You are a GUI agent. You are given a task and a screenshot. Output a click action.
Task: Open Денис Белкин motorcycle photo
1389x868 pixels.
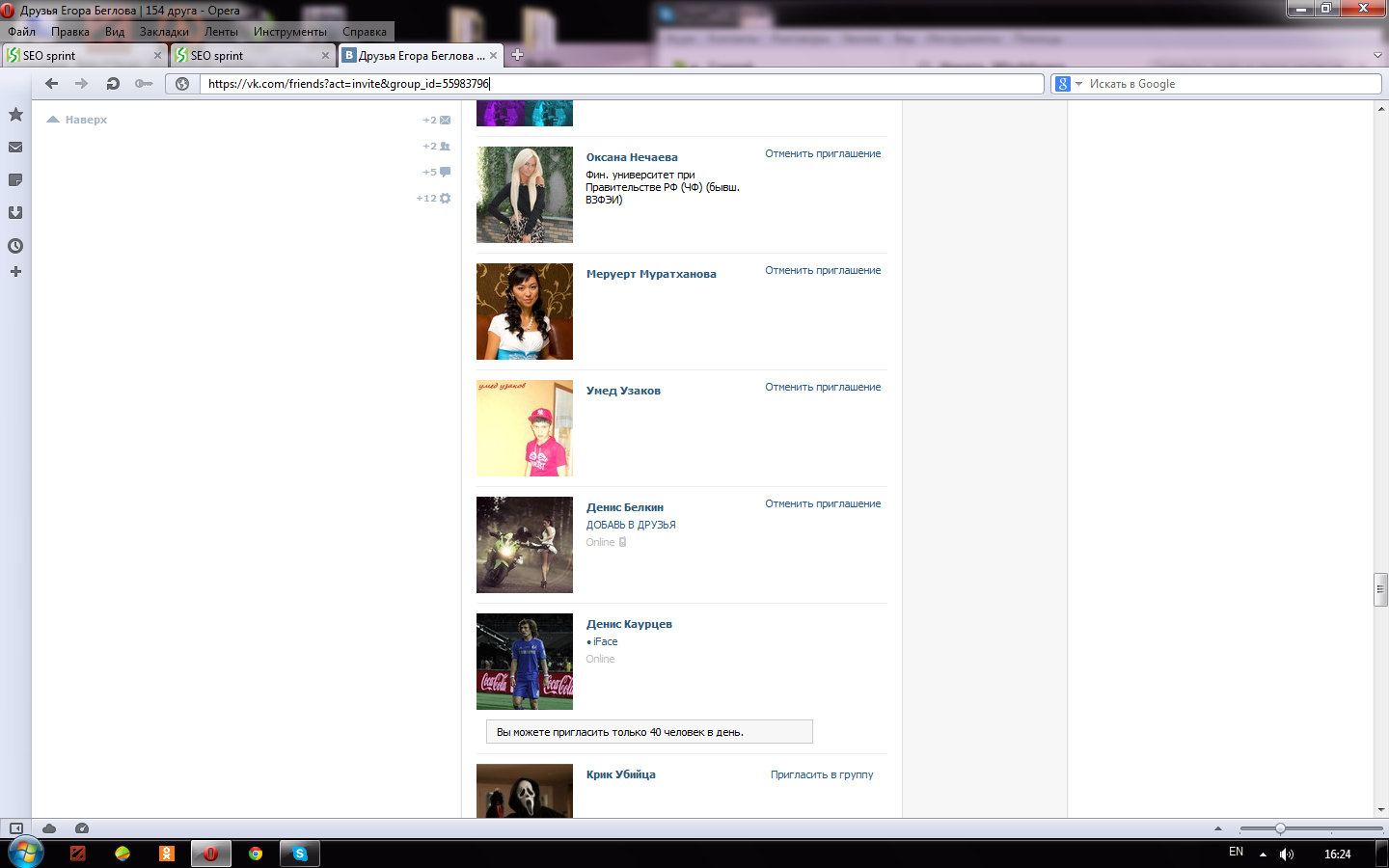tap(525, 545)
